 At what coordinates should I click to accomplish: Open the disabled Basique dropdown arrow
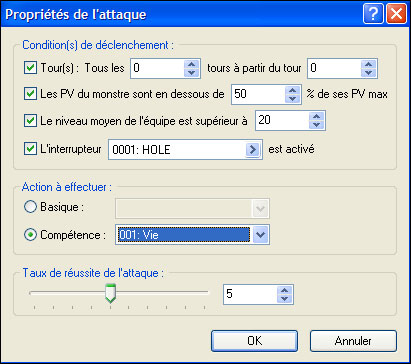pyautogui.click(x=260, y=209)
